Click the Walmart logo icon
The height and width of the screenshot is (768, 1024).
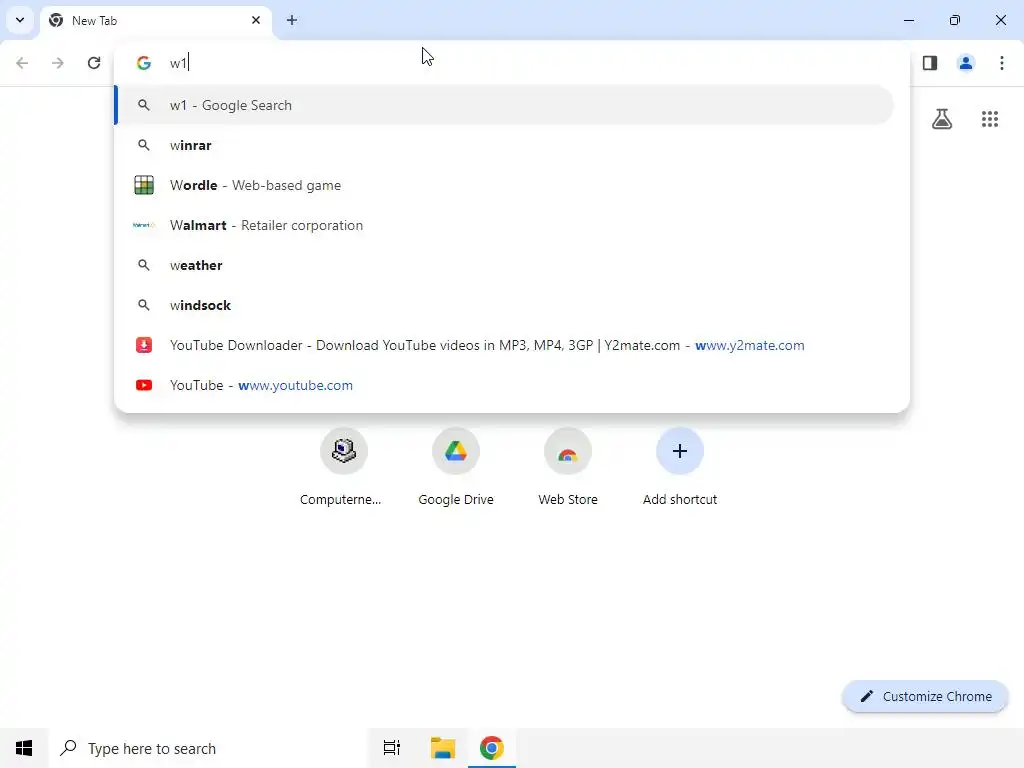point(144,225)
